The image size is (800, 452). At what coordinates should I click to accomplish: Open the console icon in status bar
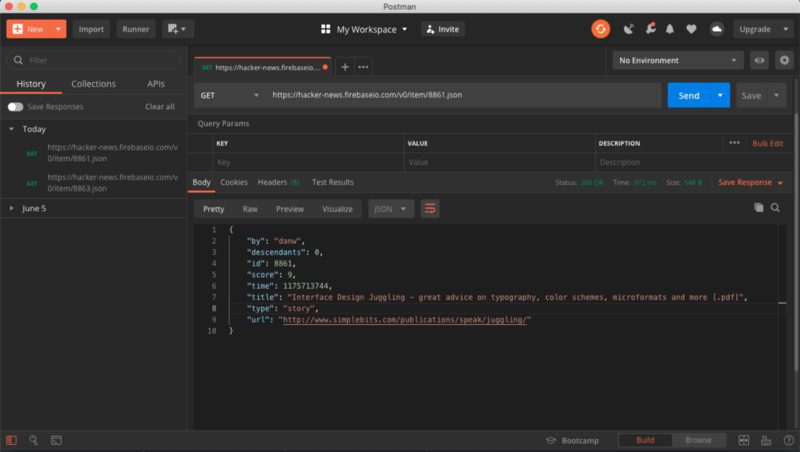coord(56,440)
